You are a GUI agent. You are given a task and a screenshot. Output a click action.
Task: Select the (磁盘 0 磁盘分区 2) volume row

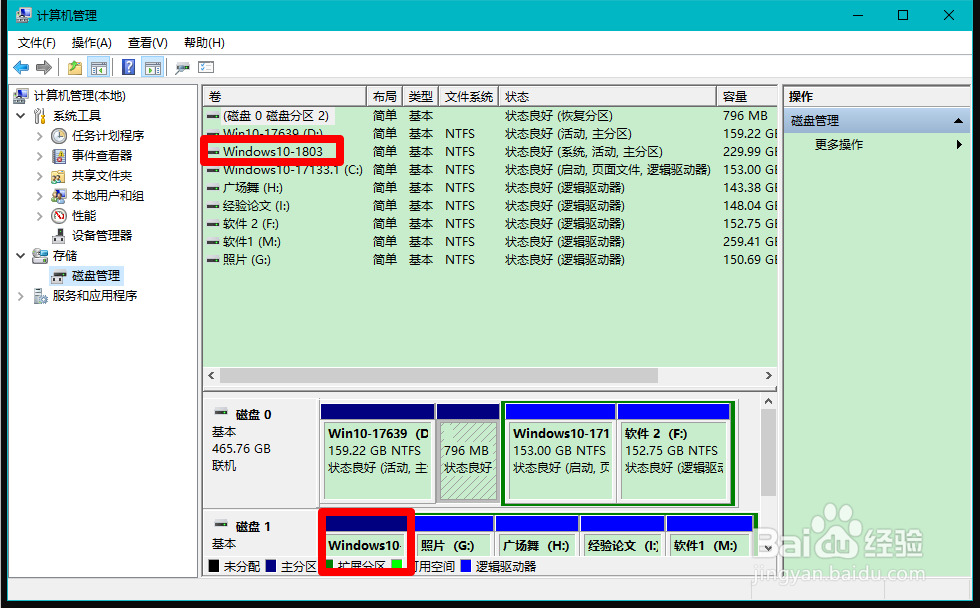coord(490,116)
